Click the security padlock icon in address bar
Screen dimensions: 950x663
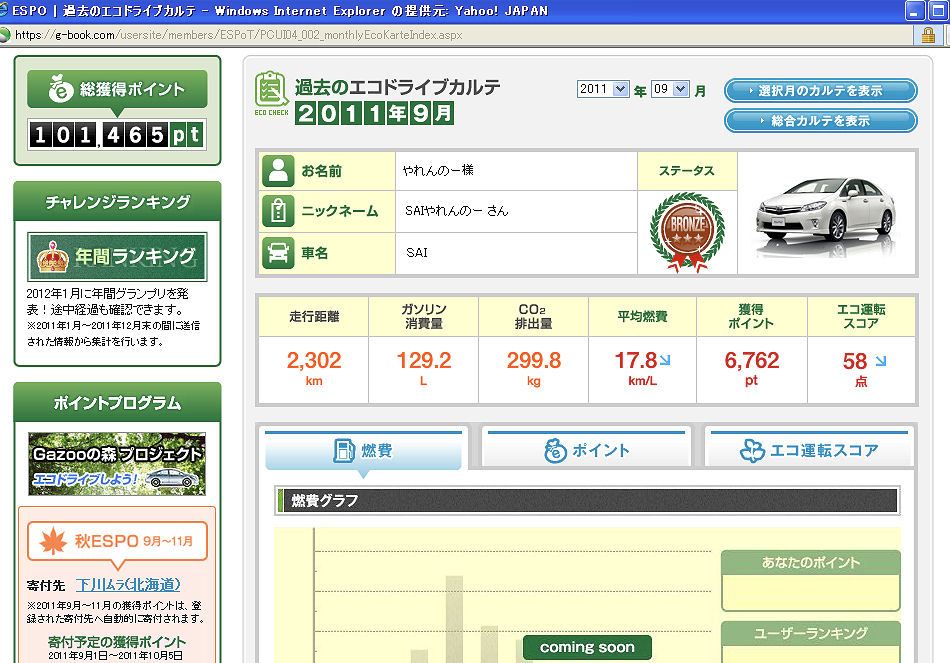click(928, 35)
